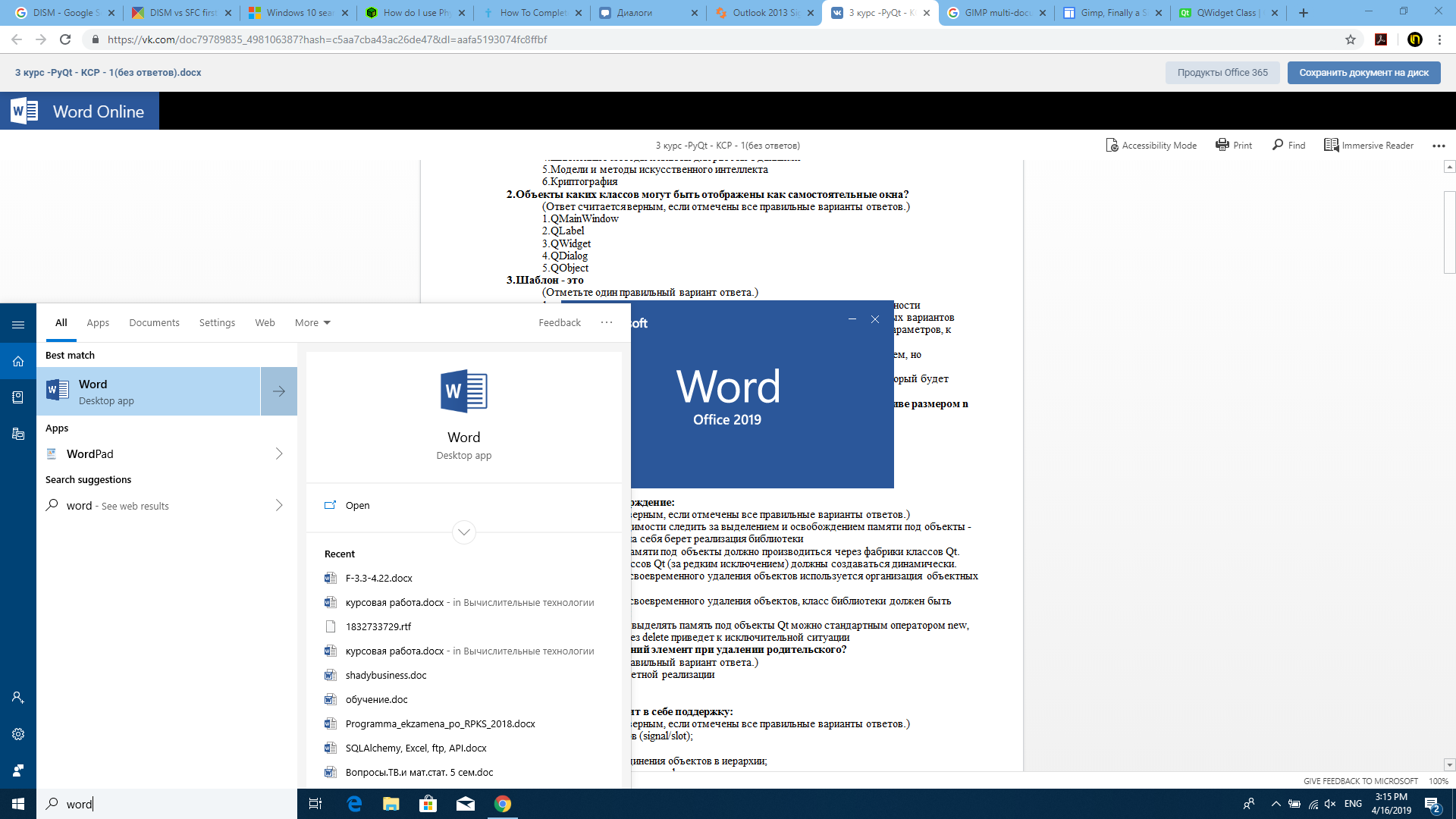Open settings gear in search sidebar
The image size is (1456, 819).
[x=18, y=733]
